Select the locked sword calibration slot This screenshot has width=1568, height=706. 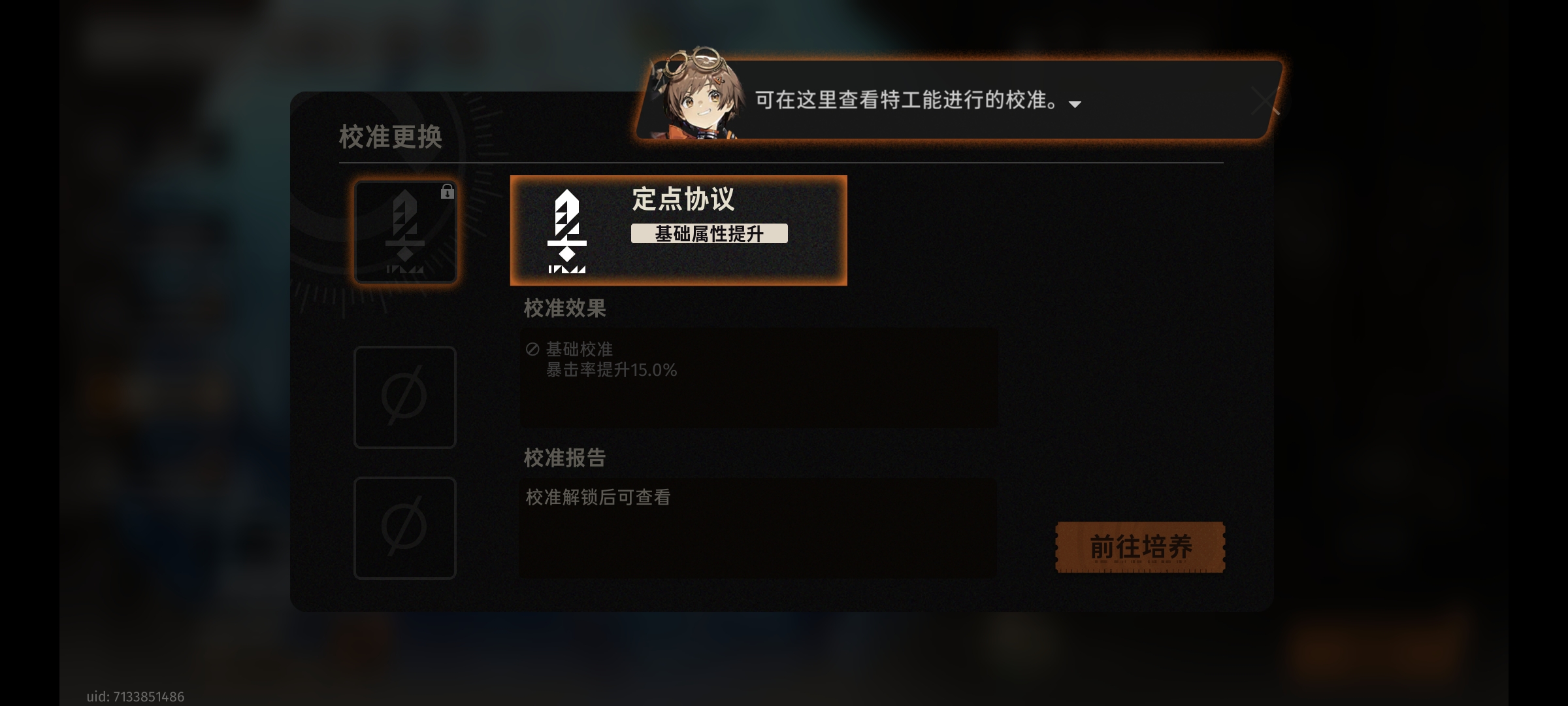point(405,232)
